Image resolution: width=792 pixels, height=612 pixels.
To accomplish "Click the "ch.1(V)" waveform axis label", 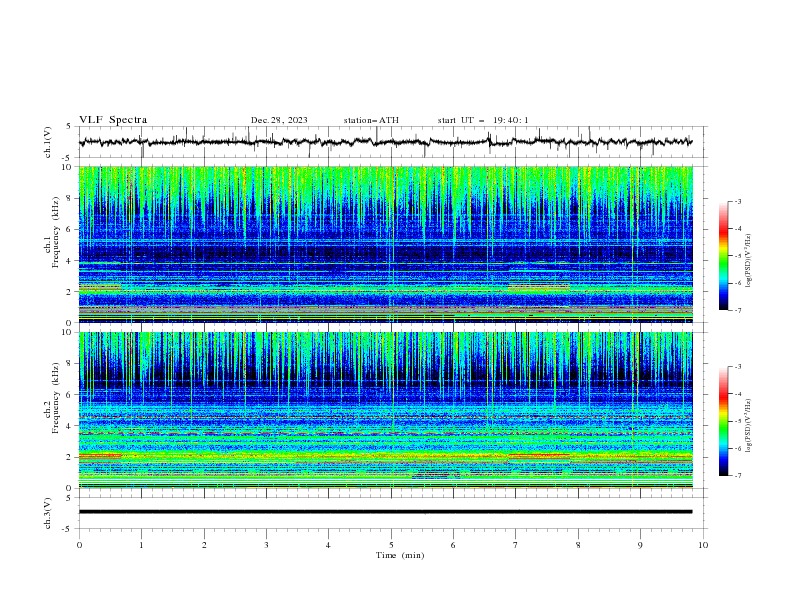I will pos(48,142).
